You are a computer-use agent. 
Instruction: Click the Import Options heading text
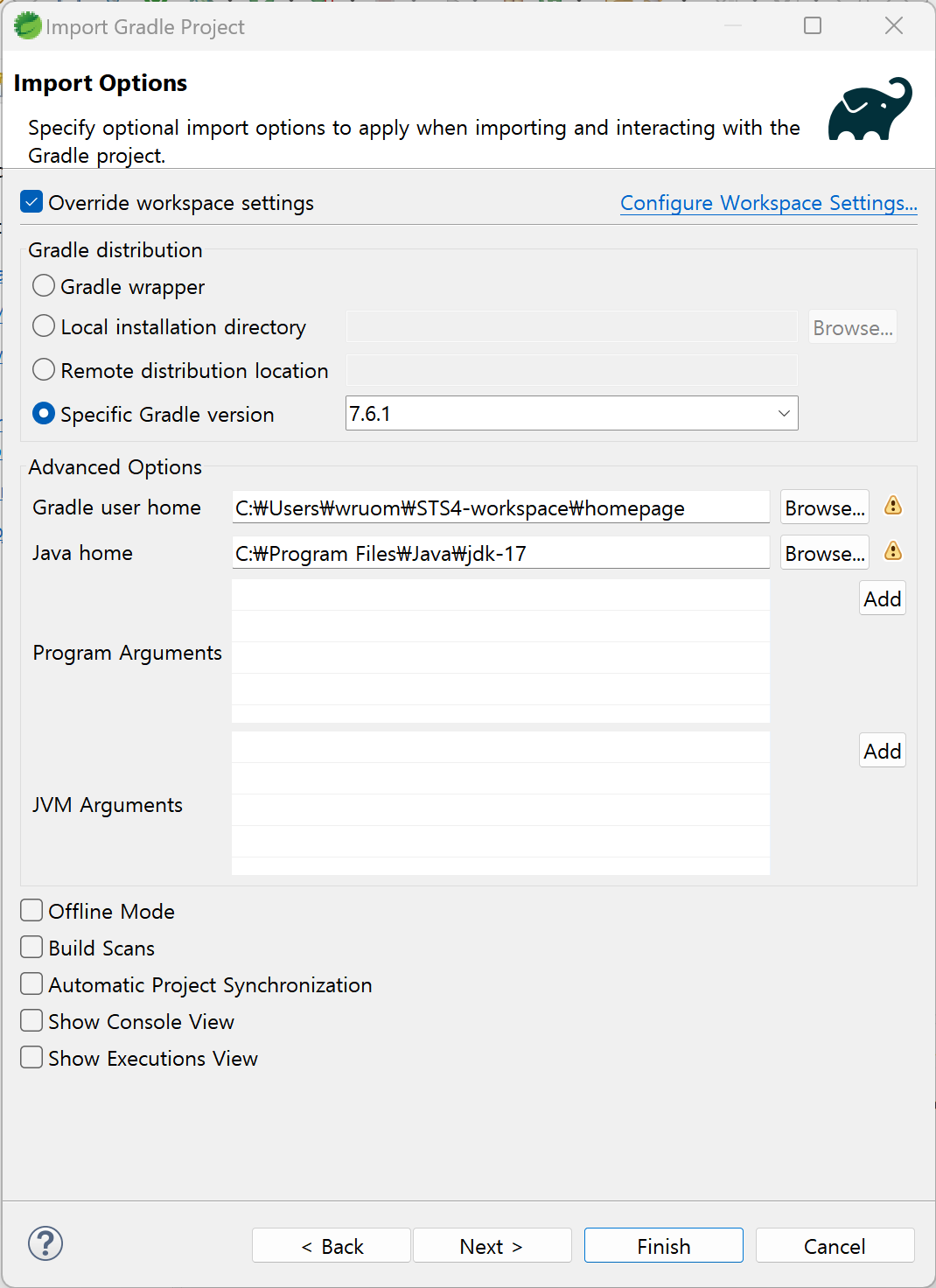101,83
